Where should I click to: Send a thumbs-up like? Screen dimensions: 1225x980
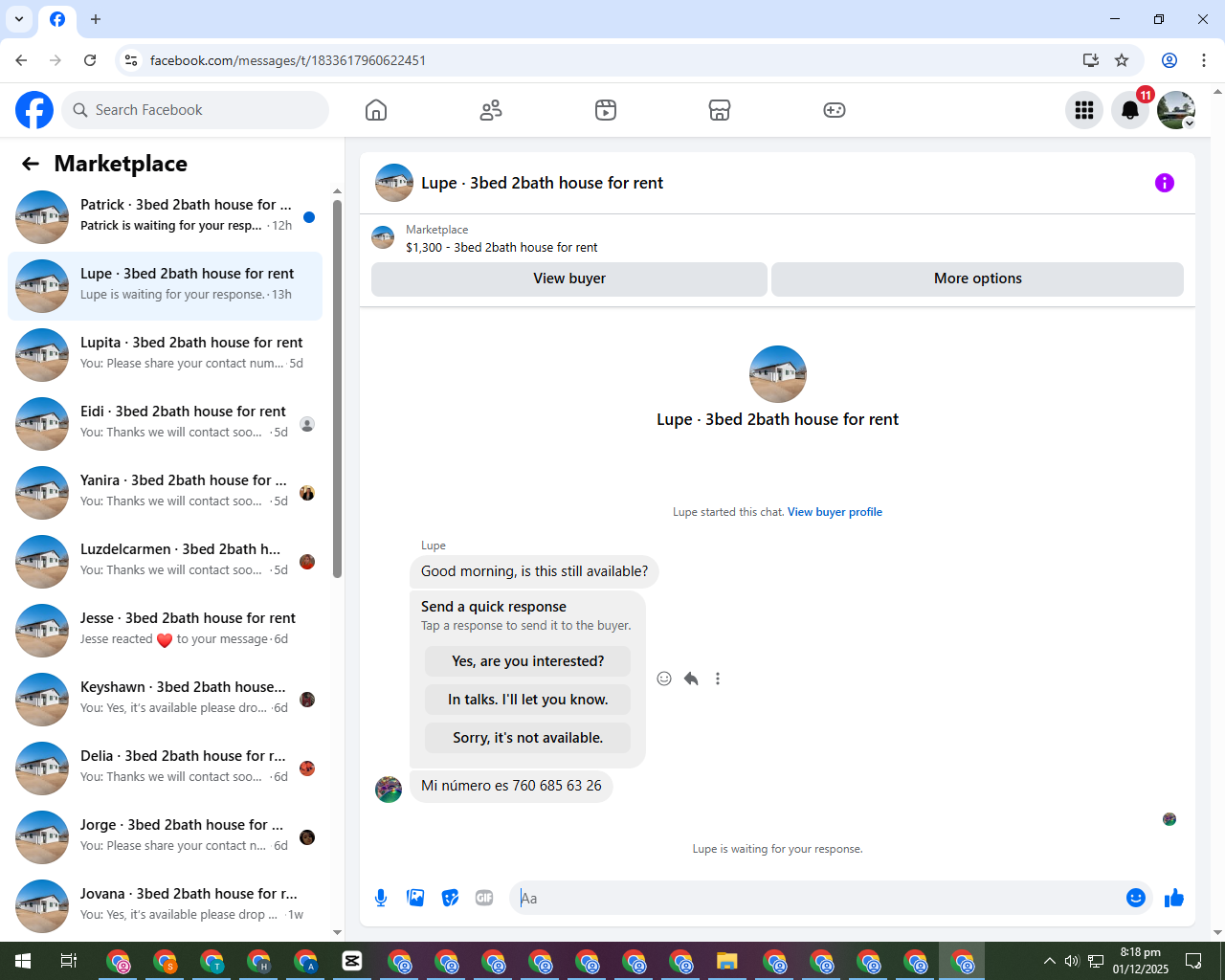coord(1174,898)
